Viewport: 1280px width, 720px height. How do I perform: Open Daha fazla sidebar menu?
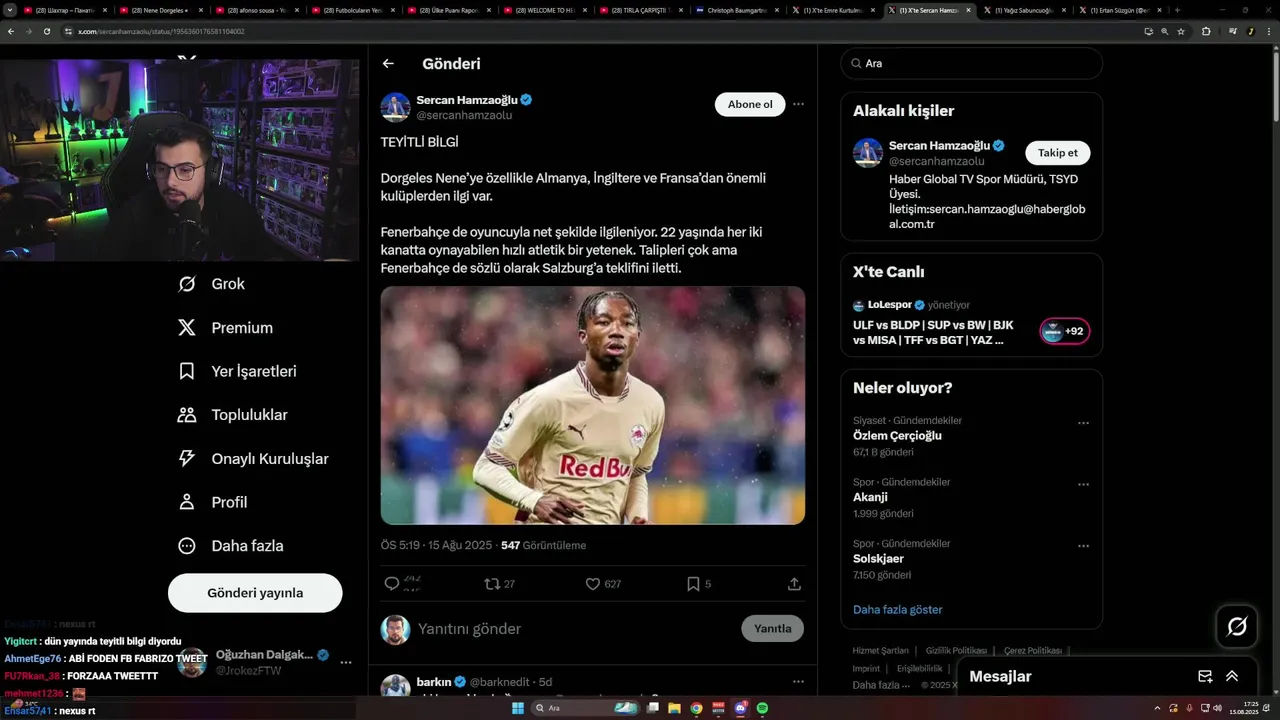230,546
